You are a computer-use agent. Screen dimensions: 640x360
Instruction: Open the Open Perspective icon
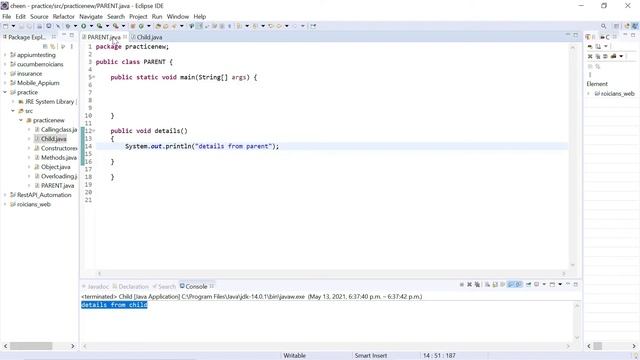[616, 26]
